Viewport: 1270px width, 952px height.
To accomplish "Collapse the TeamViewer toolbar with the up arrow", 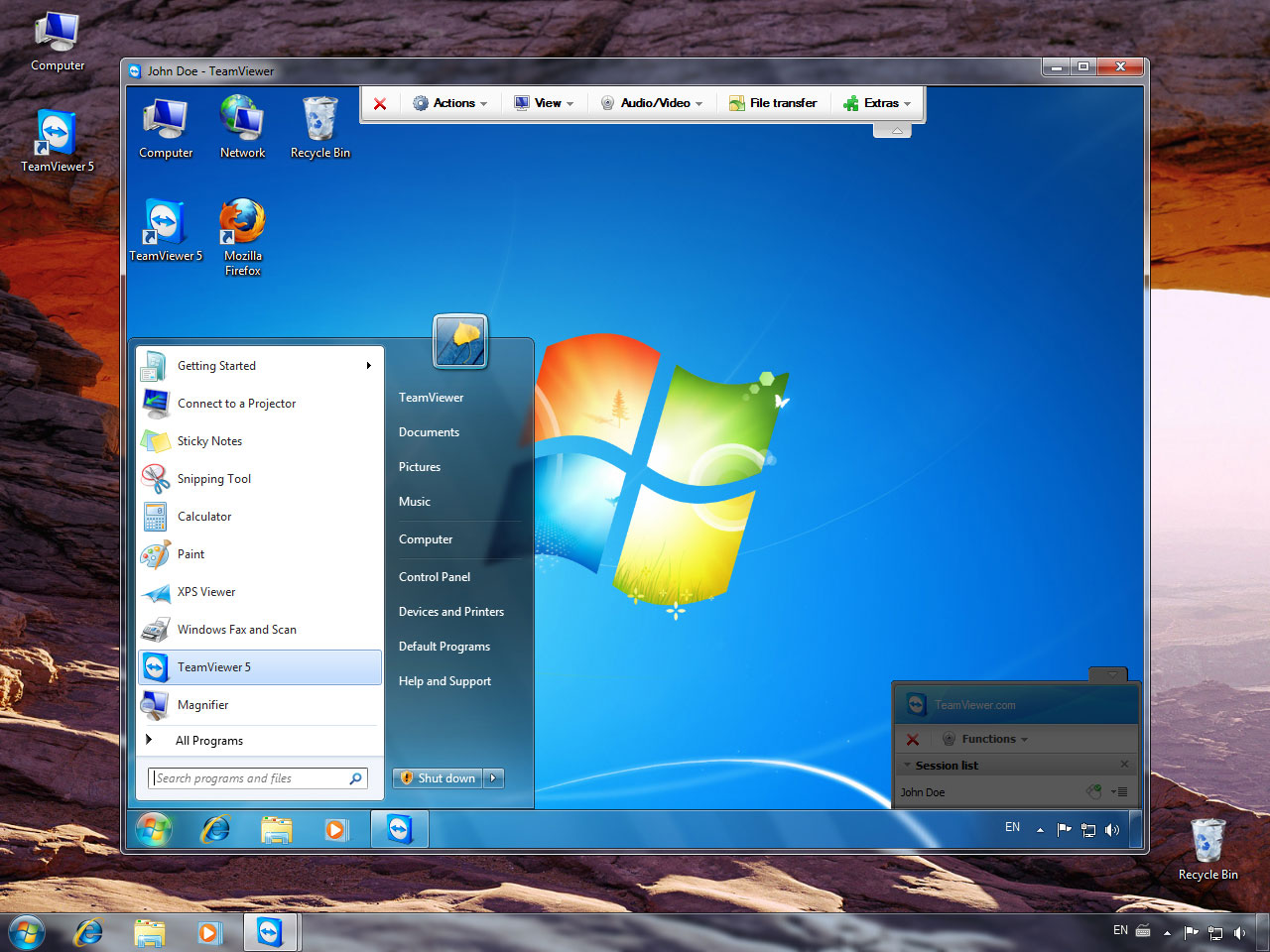I will tap(893, 131).
